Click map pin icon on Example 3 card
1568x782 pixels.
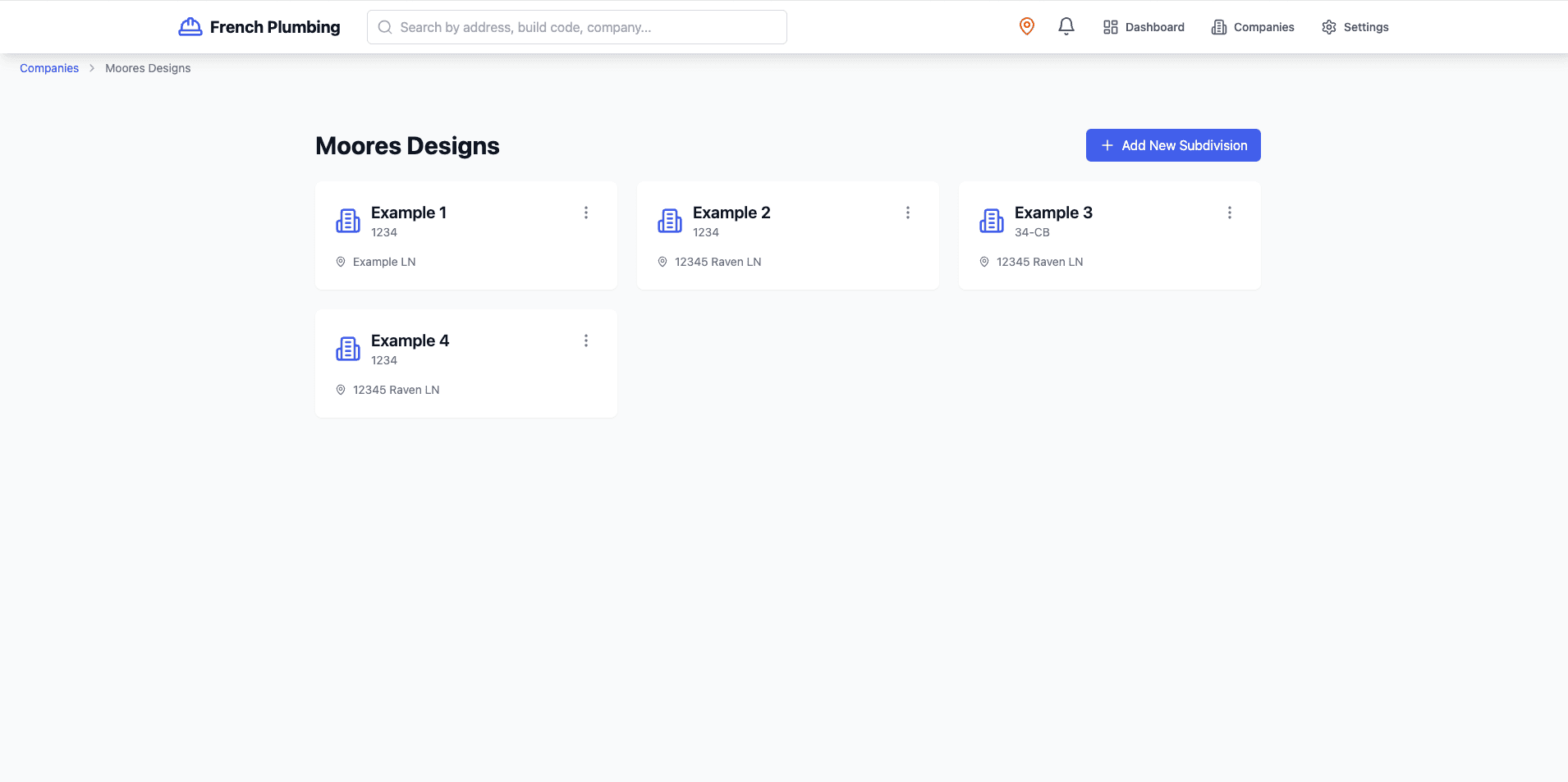click(984, 262)
